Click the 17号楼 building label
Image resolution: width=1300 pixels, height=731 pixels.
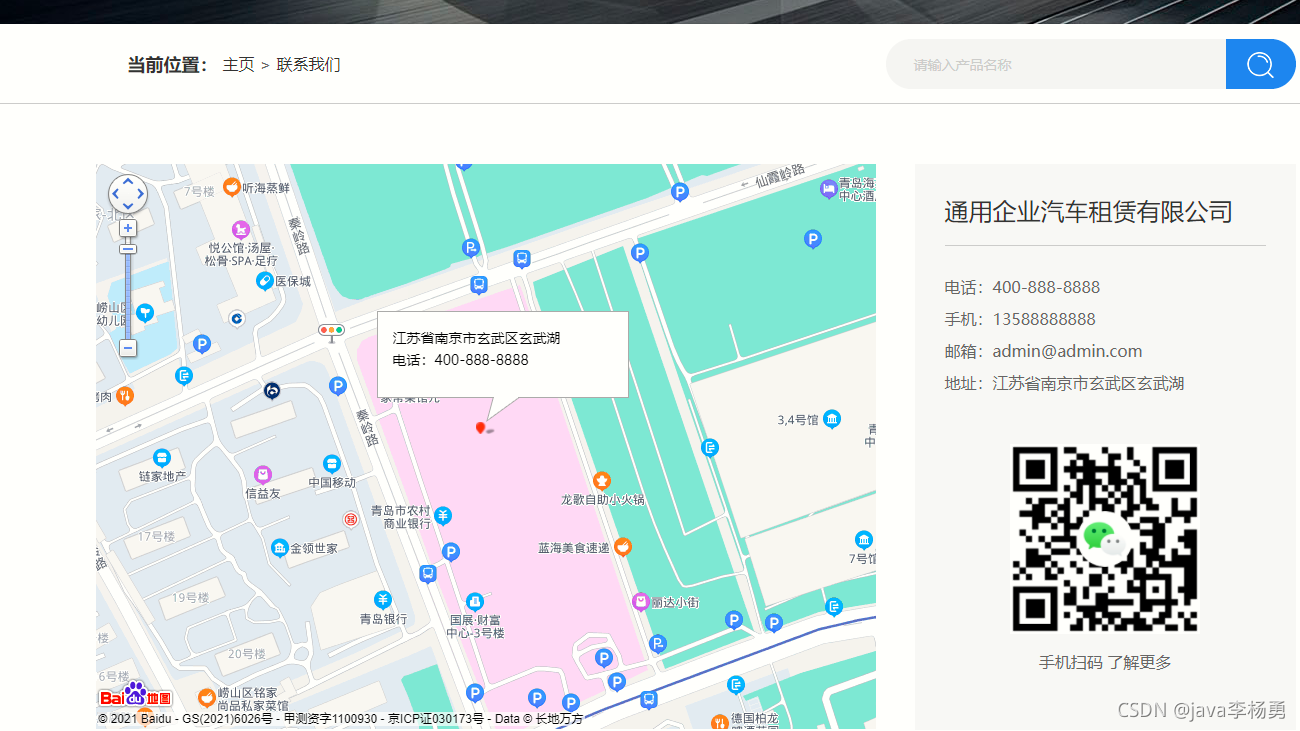pos(157,537)
